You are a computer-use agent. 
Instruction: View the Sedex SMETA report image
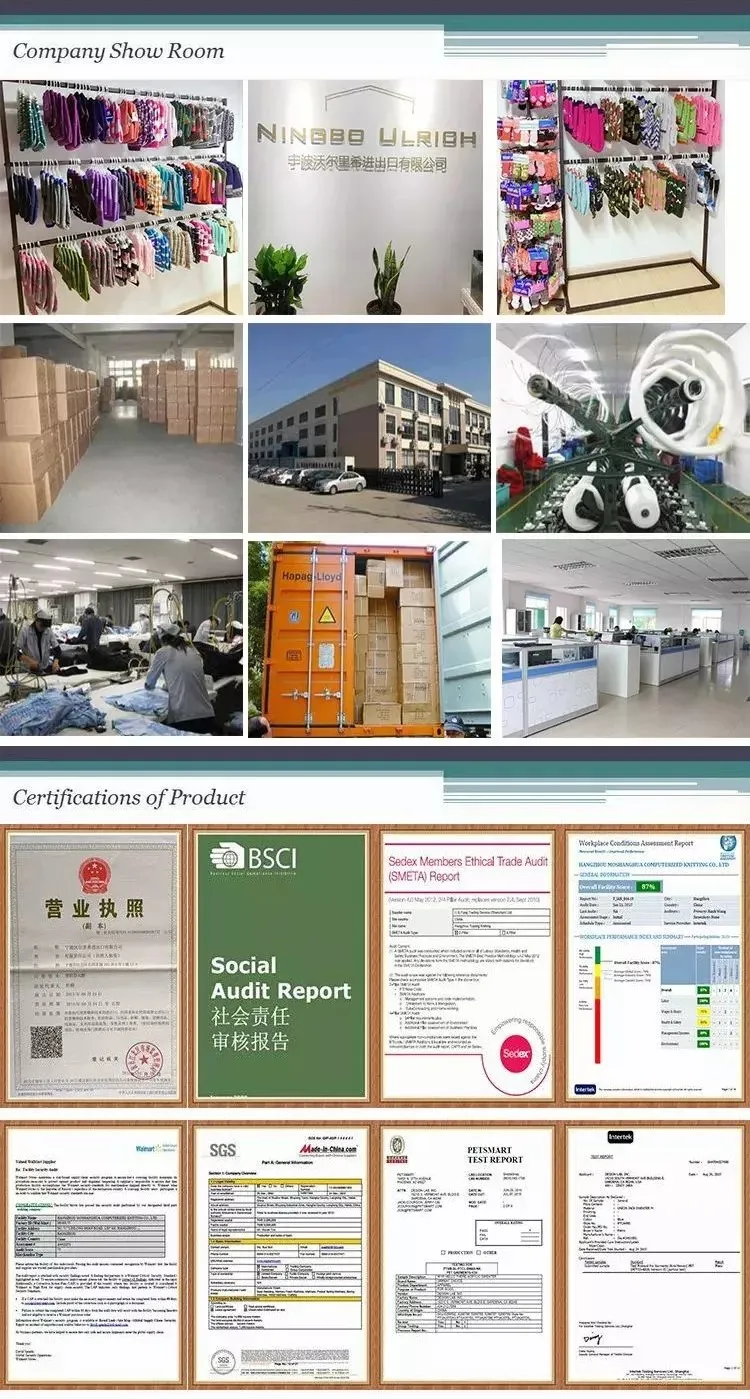(x=467, y=966)
